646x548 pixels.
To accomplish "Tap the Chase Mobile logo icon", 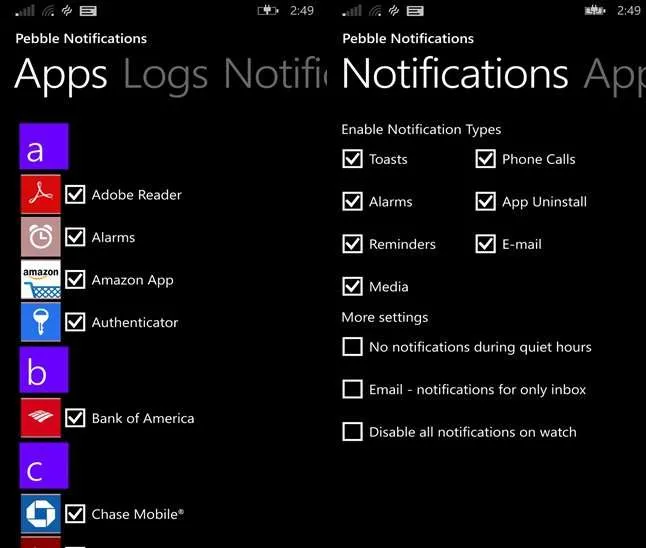I will [x=41, y=513].
